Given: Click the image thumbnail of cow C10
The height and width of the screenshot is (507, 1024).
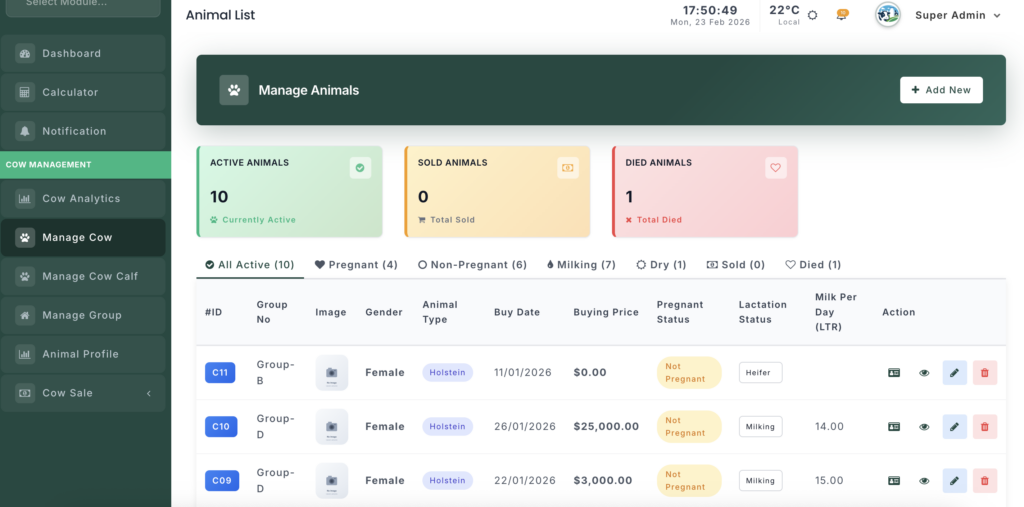Looking at the screenshot, I should pos(331,427).
